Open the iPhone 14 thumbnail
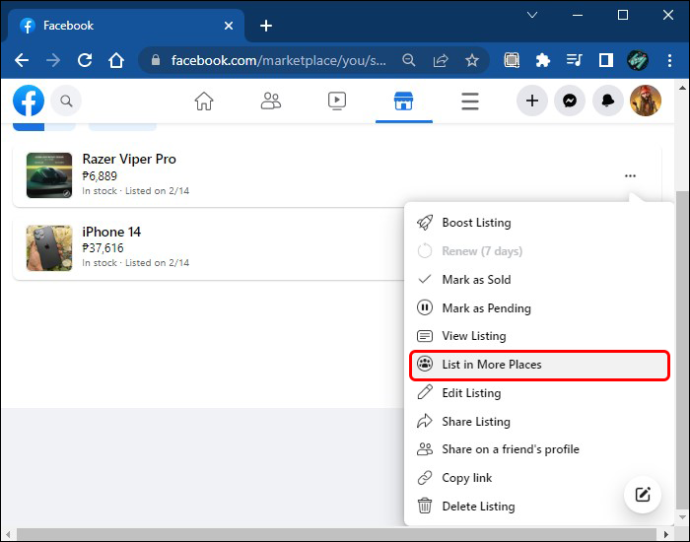Image resolution: width=690 pixels, height=542 pixels. click(x=49, y=248)
